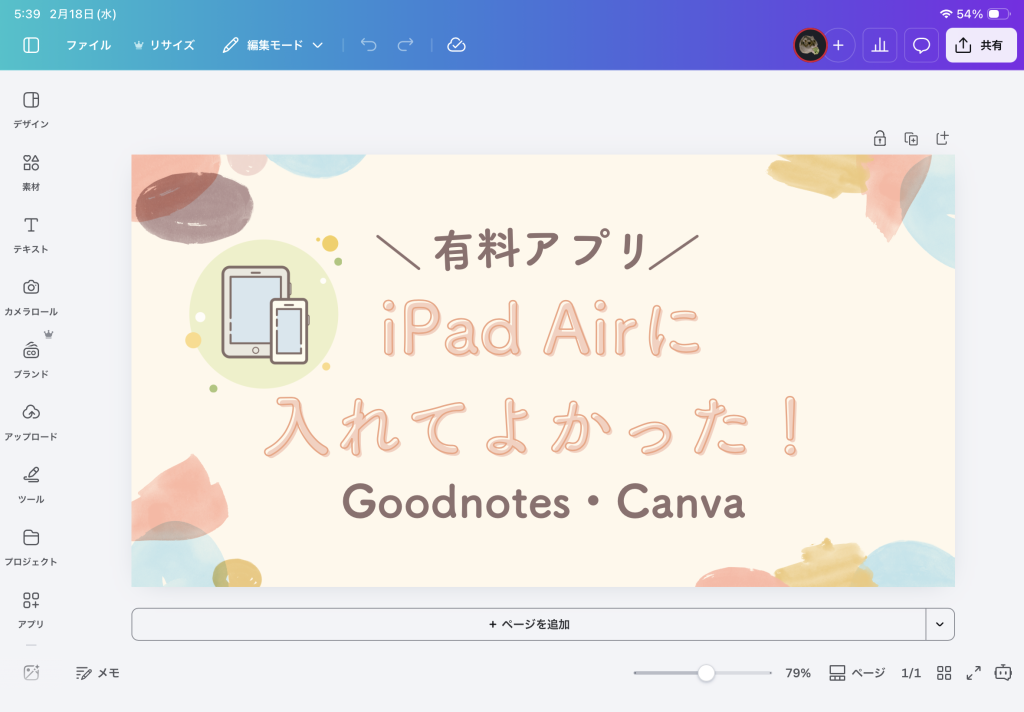This screenshot has width=1024, height=712.
Task: Open the 79% zoom level menu
Action: click(797, 673)
